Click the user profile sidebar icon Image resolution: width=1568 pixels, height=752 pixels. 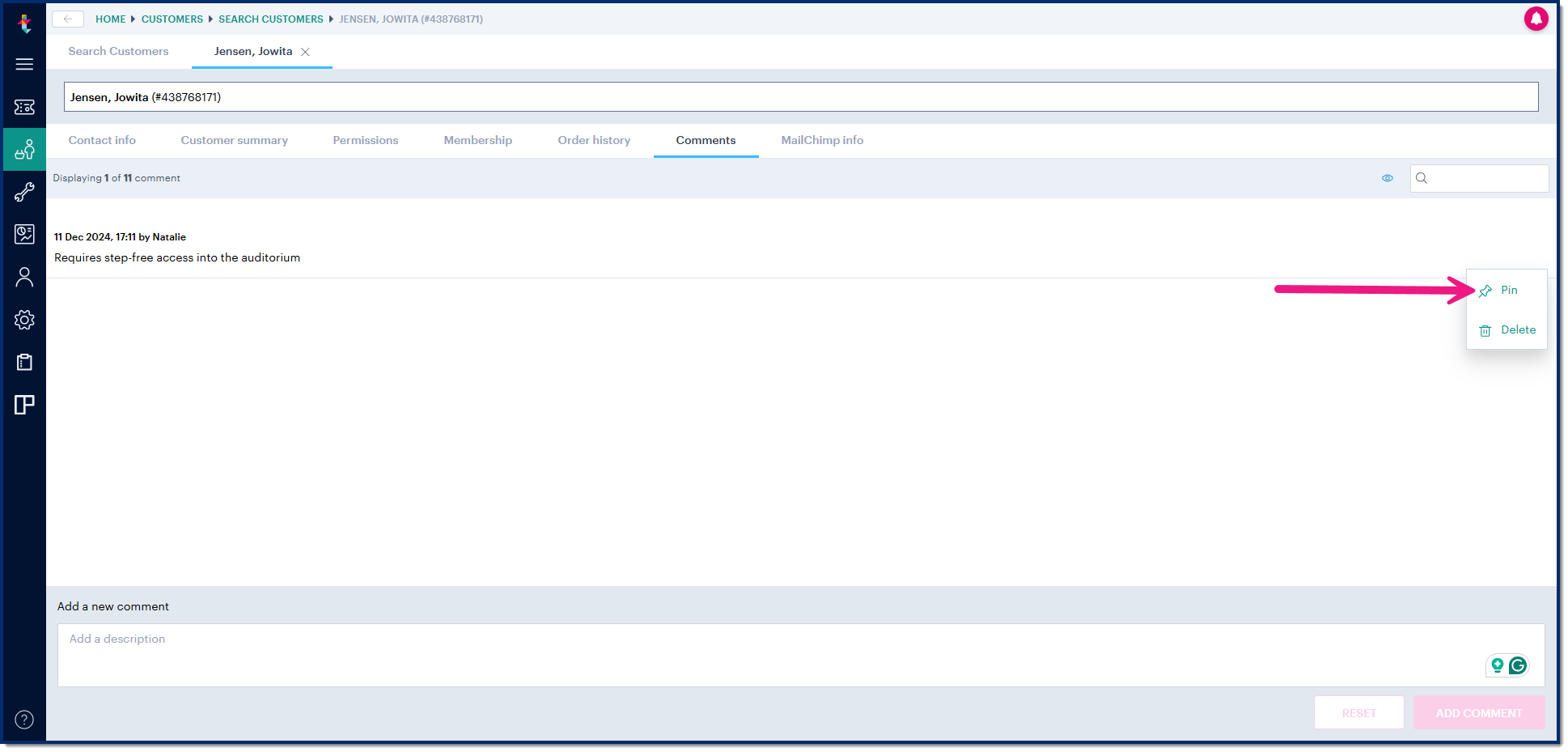tap(24, 278)
